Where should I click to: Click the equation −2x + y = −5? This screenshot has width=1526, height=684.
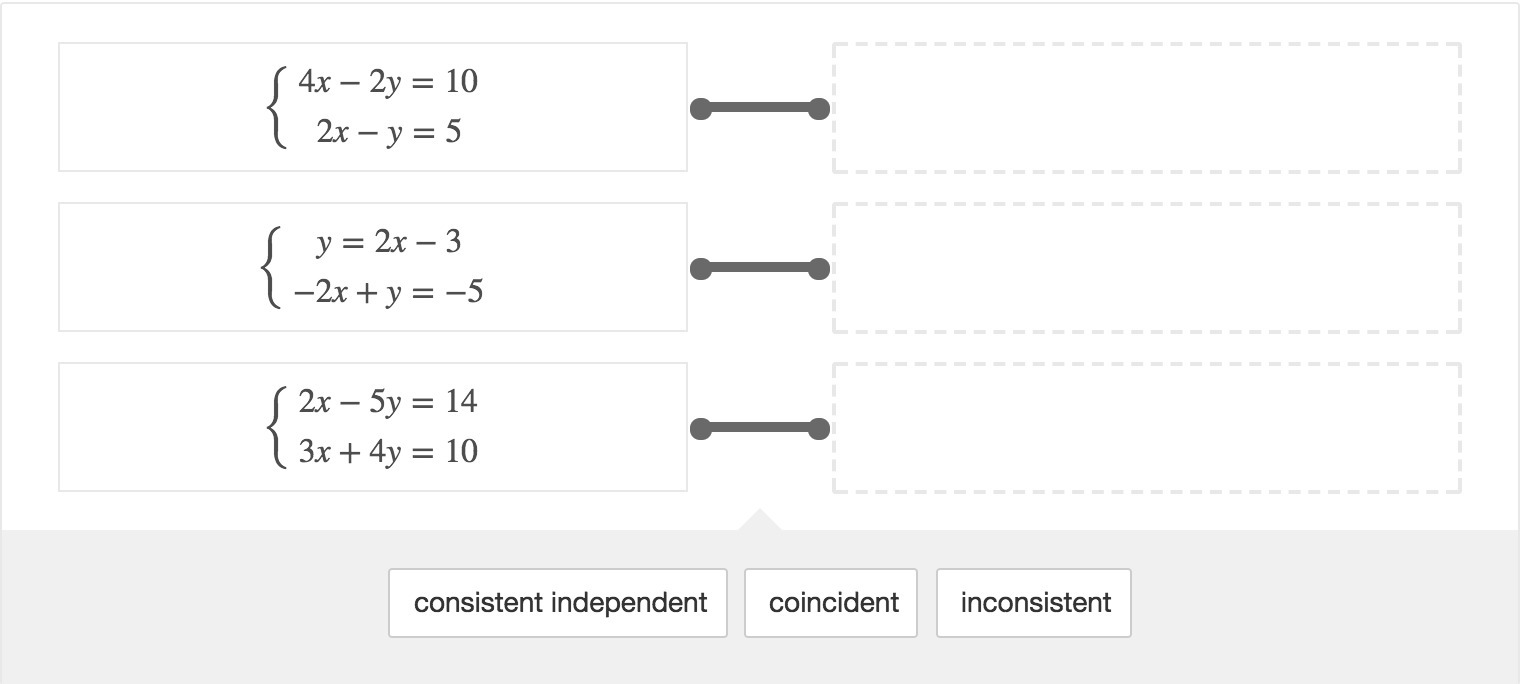(388, 292)
